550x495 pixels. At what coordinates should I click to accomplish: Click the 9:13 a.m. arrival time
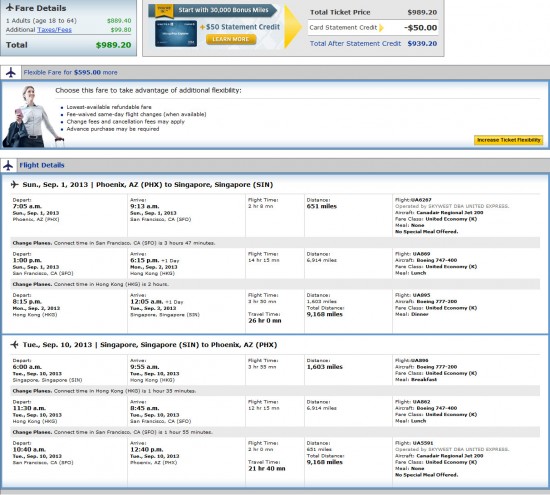[145, 206]
